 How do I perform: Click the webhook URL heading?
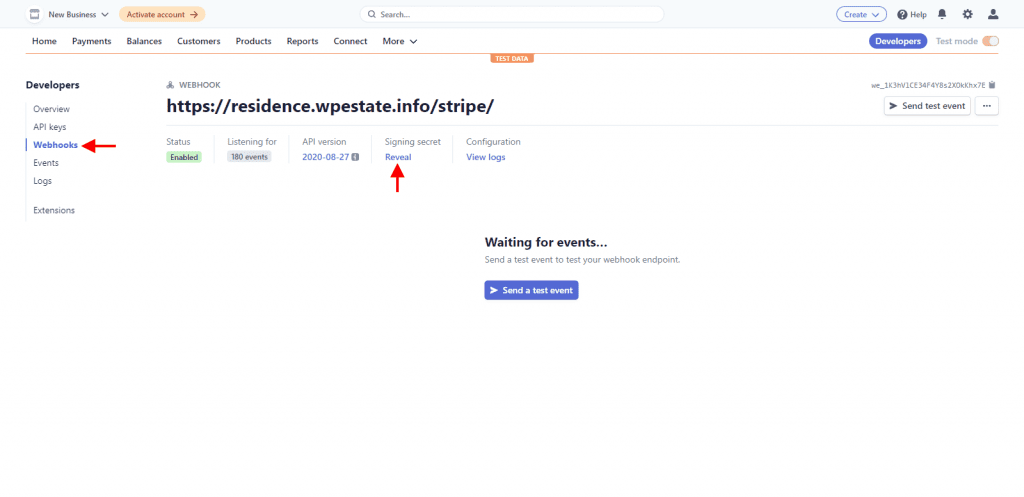click(x=330, y=106)
